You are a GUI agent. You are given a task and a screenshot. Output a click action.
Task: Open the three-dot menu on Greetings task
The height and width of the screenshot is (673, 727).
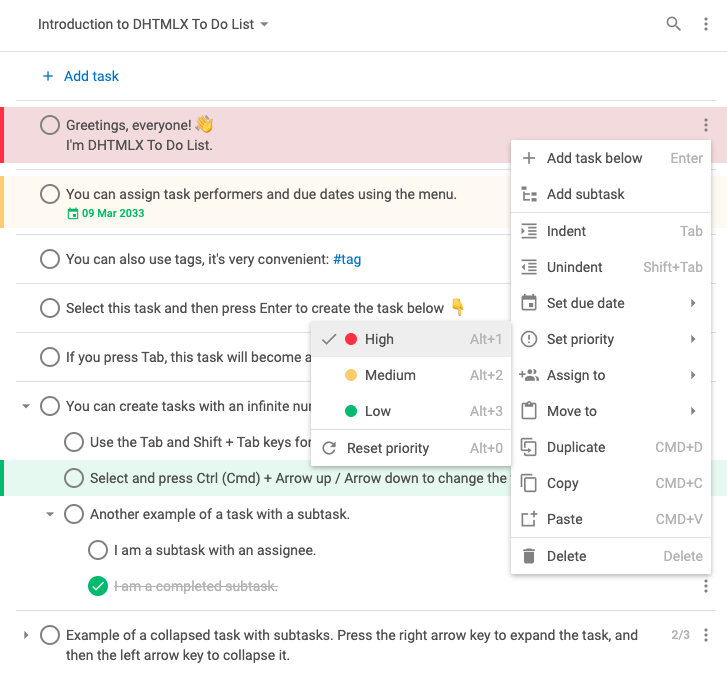coord(706,125)
